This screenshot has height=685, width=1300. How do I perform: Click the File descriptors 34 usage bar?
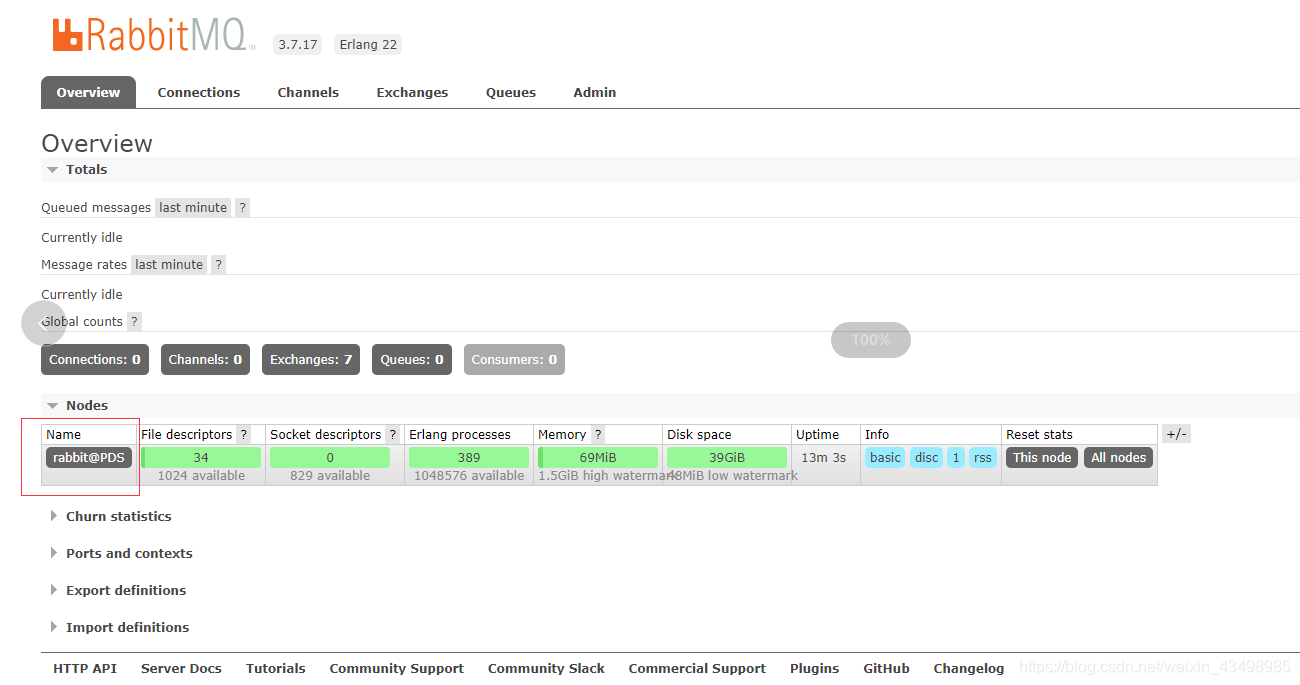(201, 458)
